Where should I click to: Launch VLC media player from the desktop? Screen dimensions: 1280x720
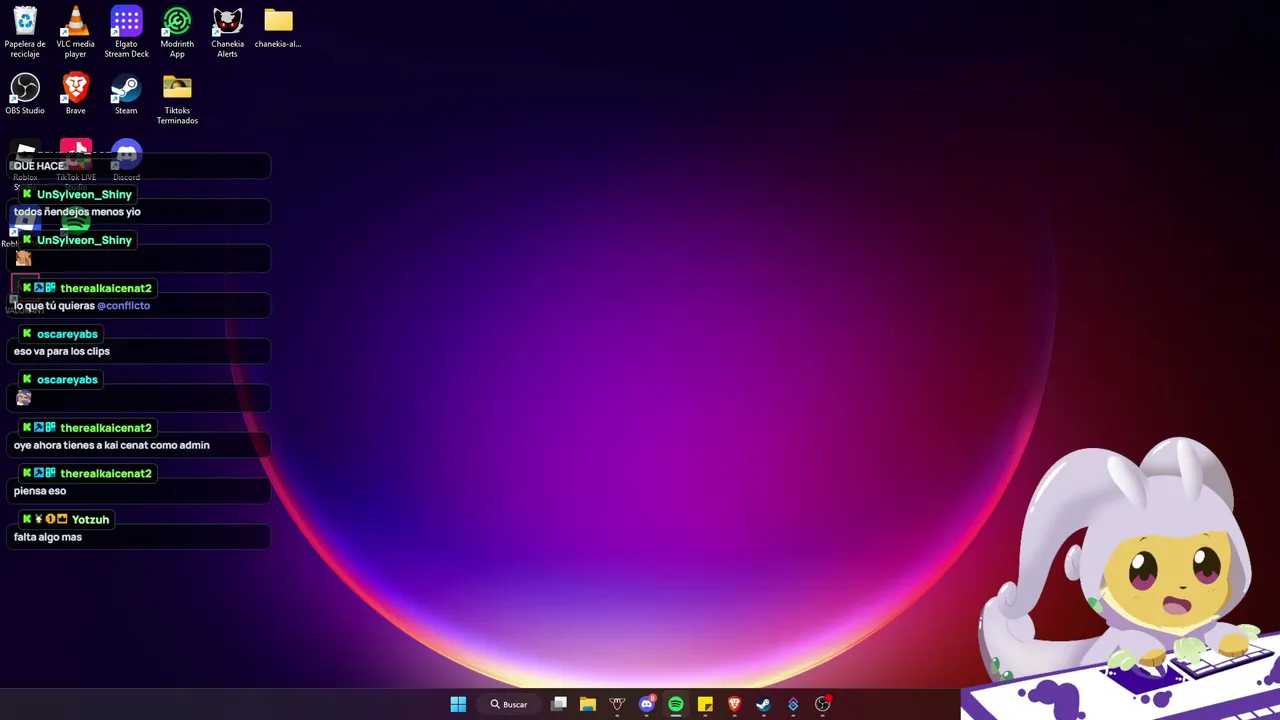[x=75, y=32]
